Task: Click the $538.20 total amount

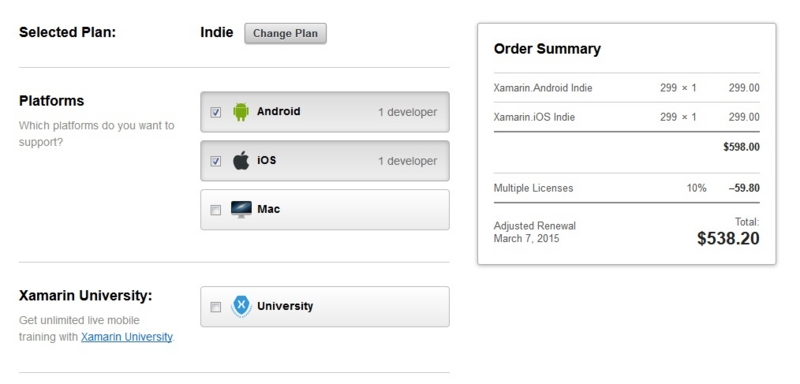Action: coord(728,238)
